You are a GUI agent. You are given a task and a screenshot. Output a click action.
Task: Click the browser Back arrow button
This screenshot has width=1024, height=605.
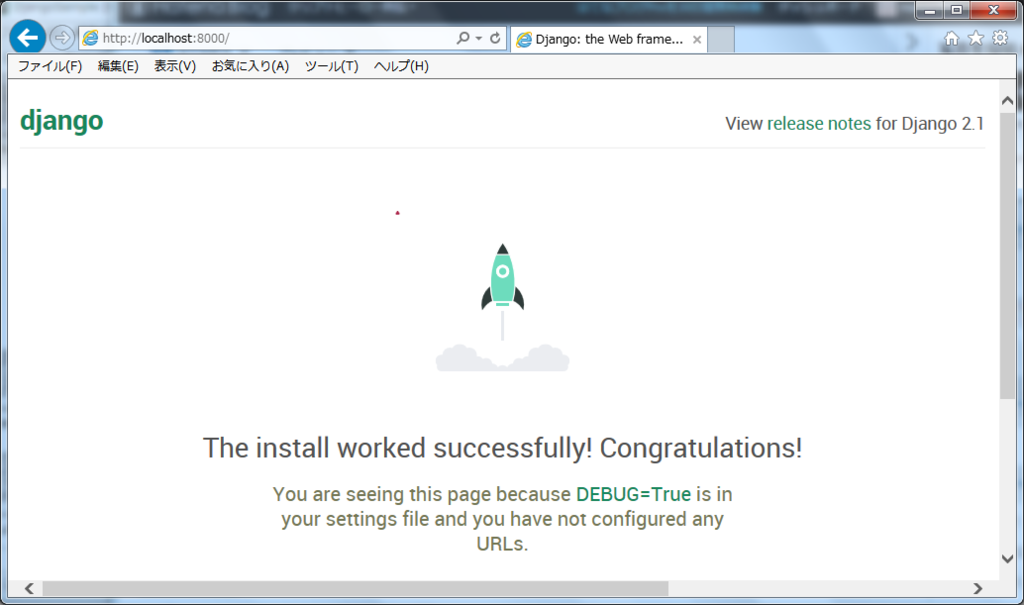click(27, 37)
